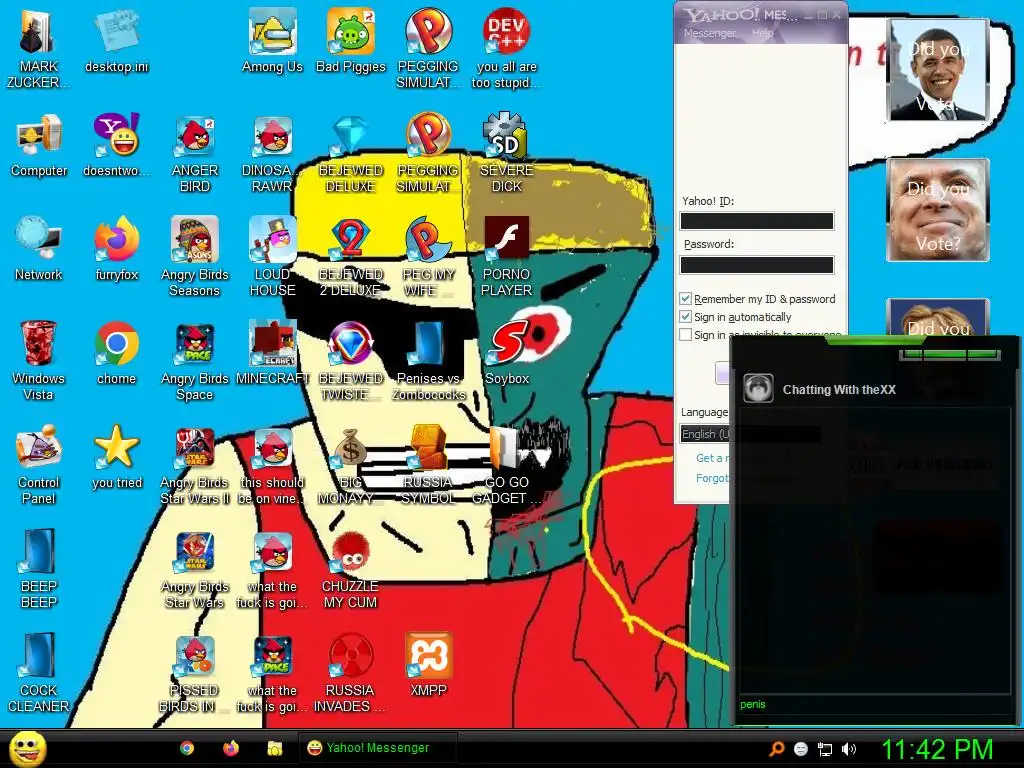Click the 'Get a new ID' link
Image resolution: width=1024 pixels, height=768 pixels.
pyautogui.click(x=712, y=458)
